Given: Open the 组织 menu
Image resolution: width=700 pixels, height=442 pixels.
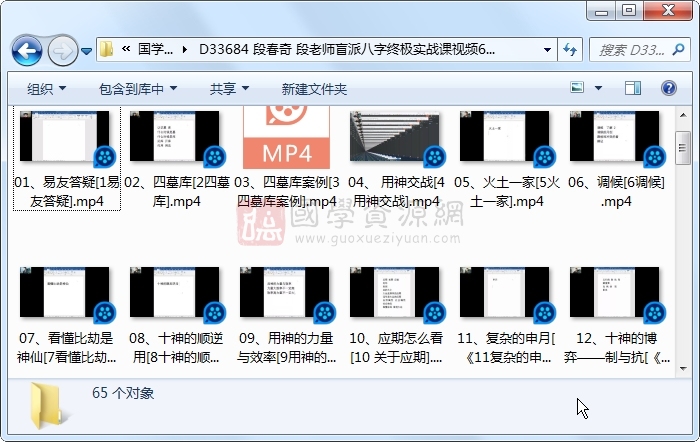Looking at the screenshot, I should 46,89.
